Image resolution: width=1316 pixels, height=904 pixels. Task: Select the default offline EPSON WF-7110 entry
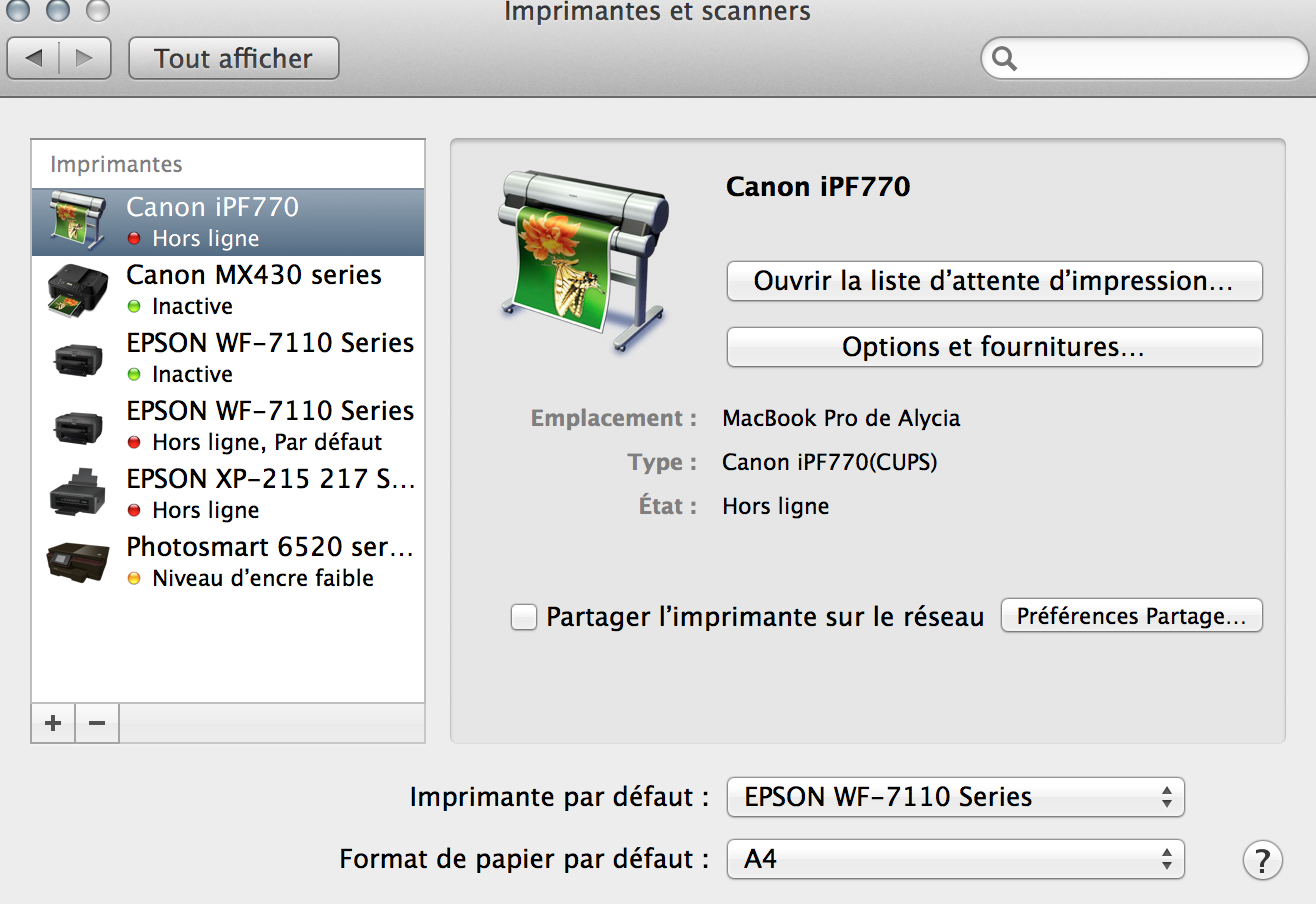[x=270, y=425]
